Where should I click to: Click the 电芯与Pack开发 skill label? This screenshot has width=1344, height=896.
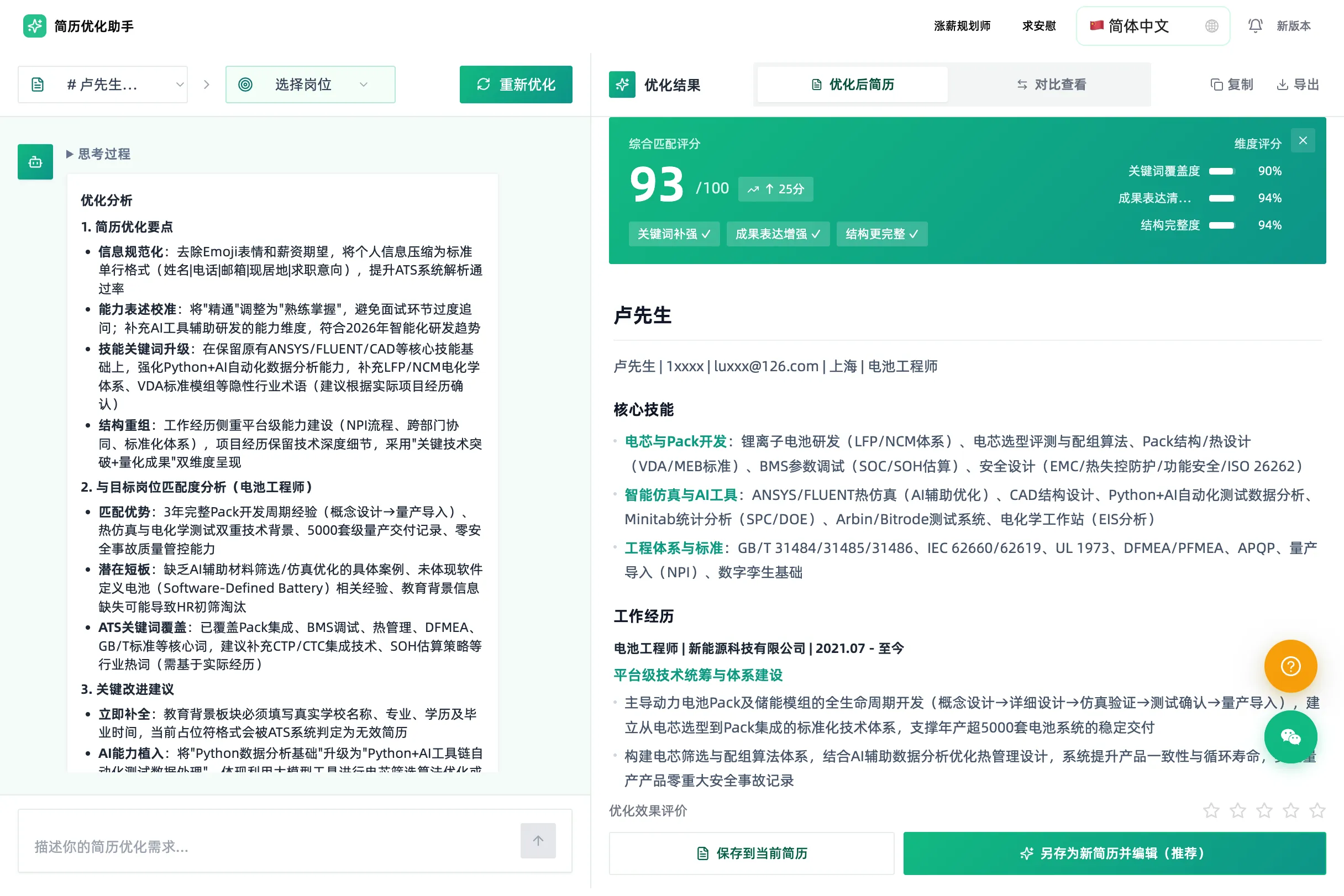[x=675, y=442]
